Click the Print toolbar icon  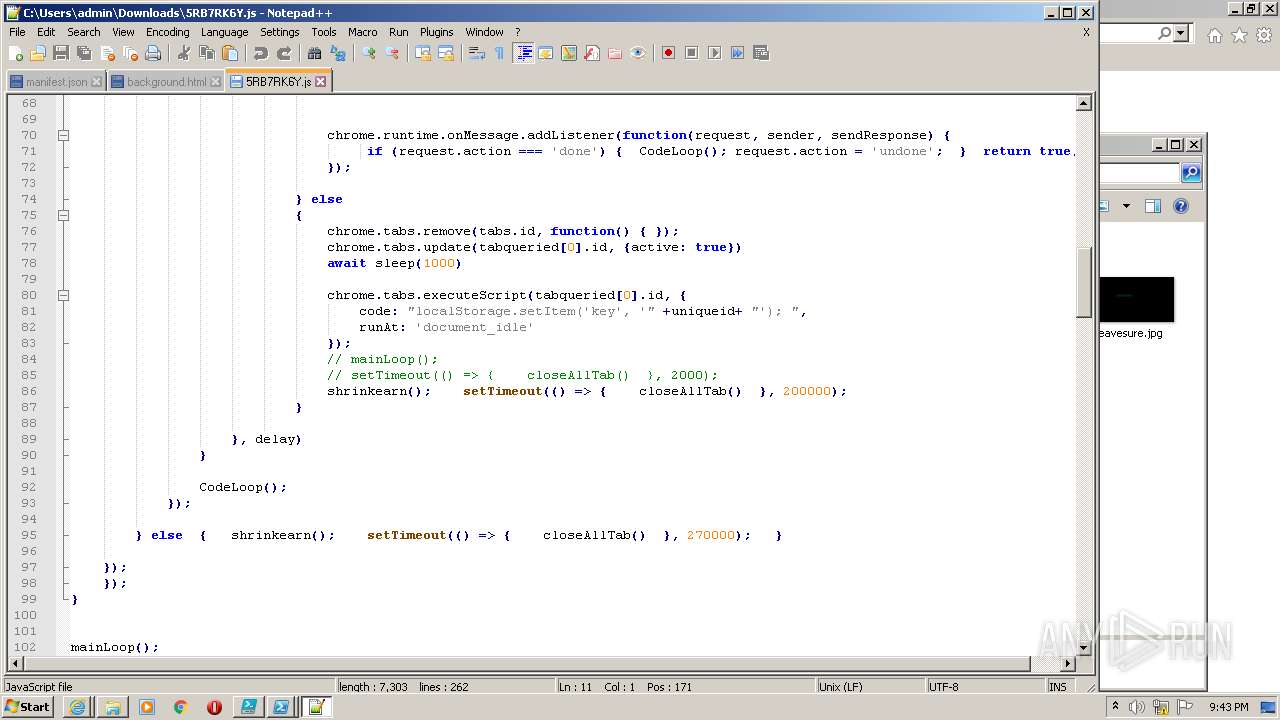(x=153, y=53)
